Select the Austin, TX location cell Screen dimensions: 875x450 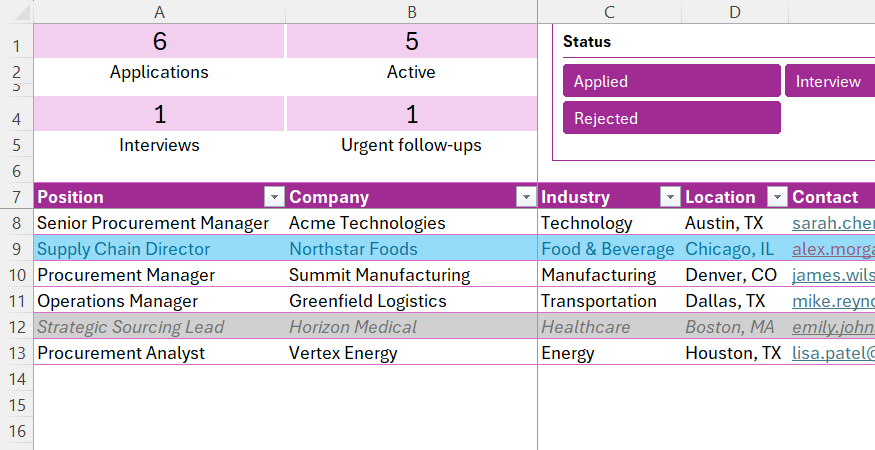tap(735, 223)
